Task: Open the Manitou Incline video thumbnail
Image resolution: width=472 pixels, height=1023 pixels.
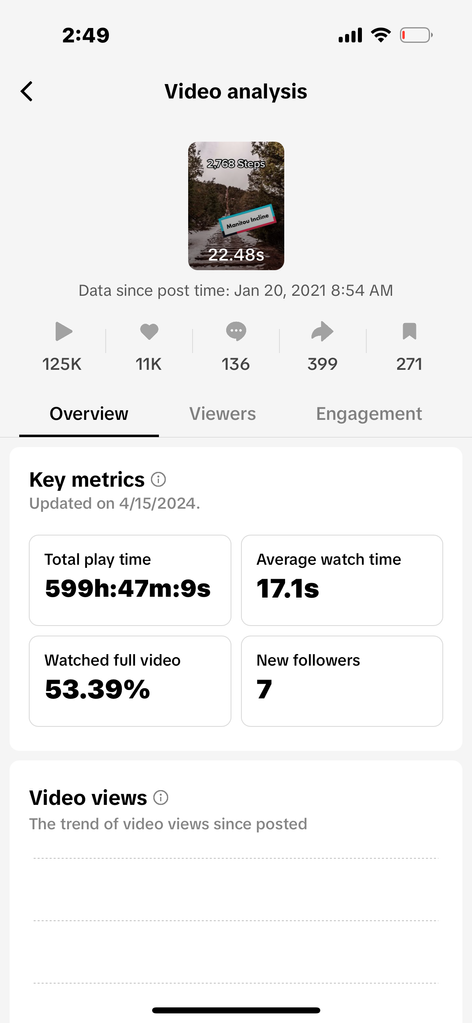Action: [x=236, y=206]
